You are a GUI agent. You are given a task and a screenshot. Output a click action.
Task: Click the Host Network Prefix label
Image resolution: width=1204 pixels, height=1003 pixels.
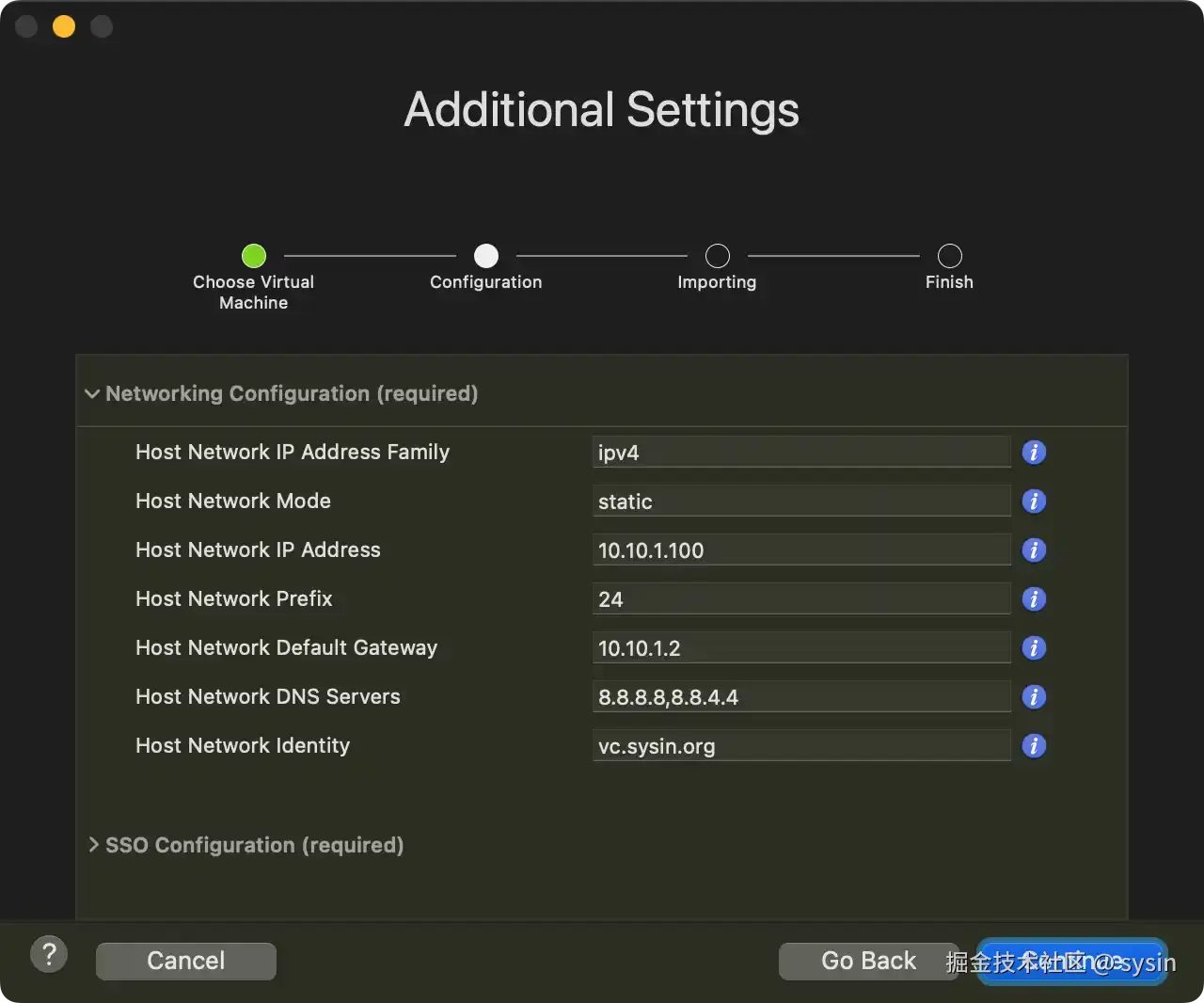click(234, 599)
